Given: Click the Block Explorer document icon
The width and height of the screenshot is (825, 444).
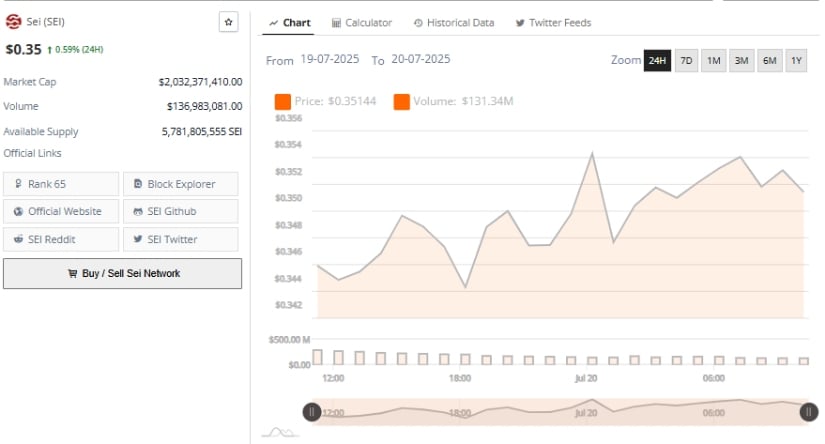Looking at the screenshot, I should [x=138, y=184].
